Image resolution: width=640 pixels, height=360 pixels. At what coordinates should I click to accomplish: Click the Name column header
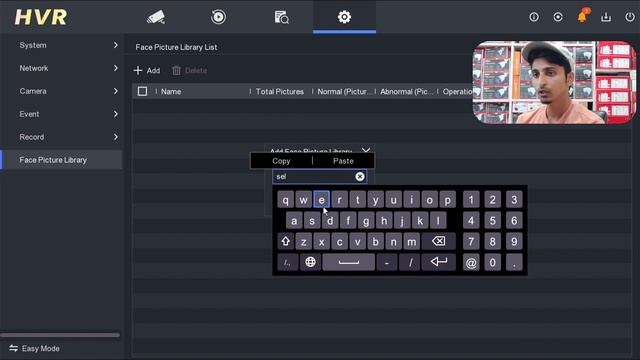(x=171, y=91)
